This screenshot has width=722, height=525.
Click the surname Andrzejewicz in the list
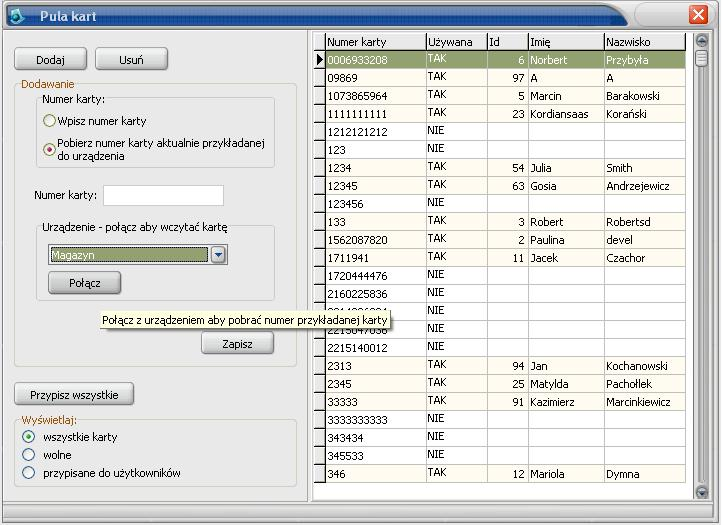tap(638, 186)
